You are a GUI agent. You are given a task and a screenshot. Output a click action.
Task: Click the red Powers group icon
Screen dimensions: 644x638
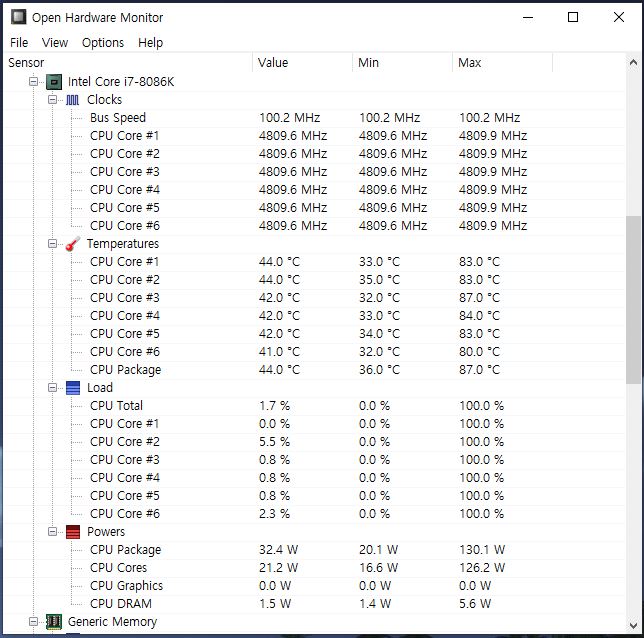click(x=73, y=532)
